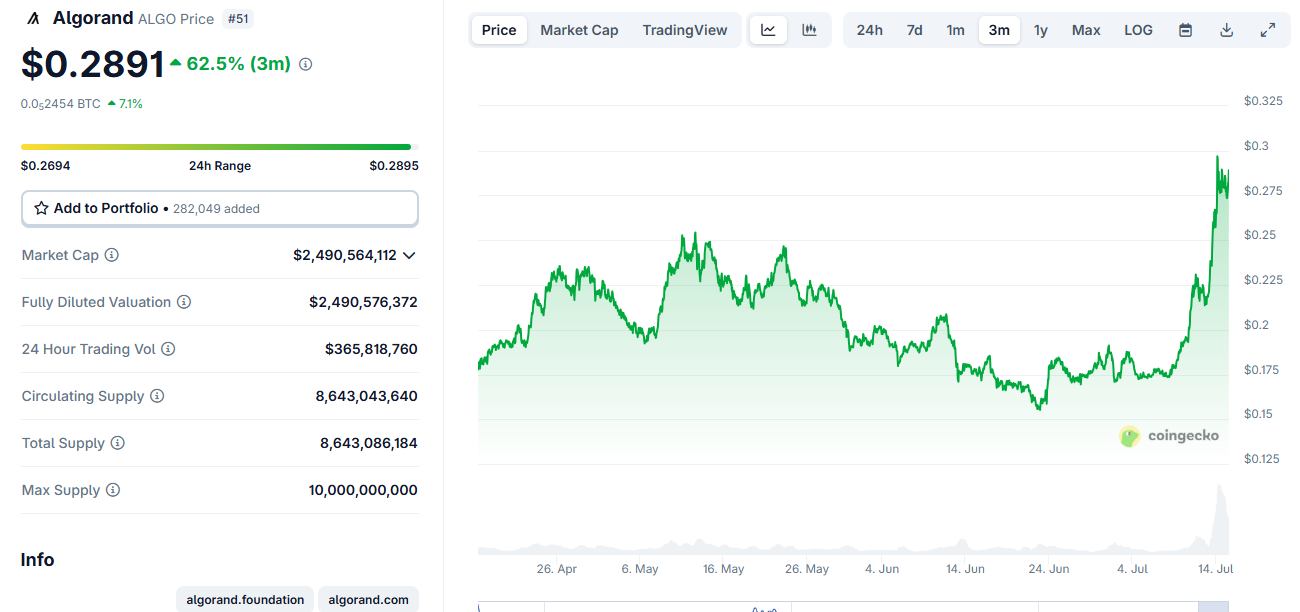Select the line chart icon

768,30
